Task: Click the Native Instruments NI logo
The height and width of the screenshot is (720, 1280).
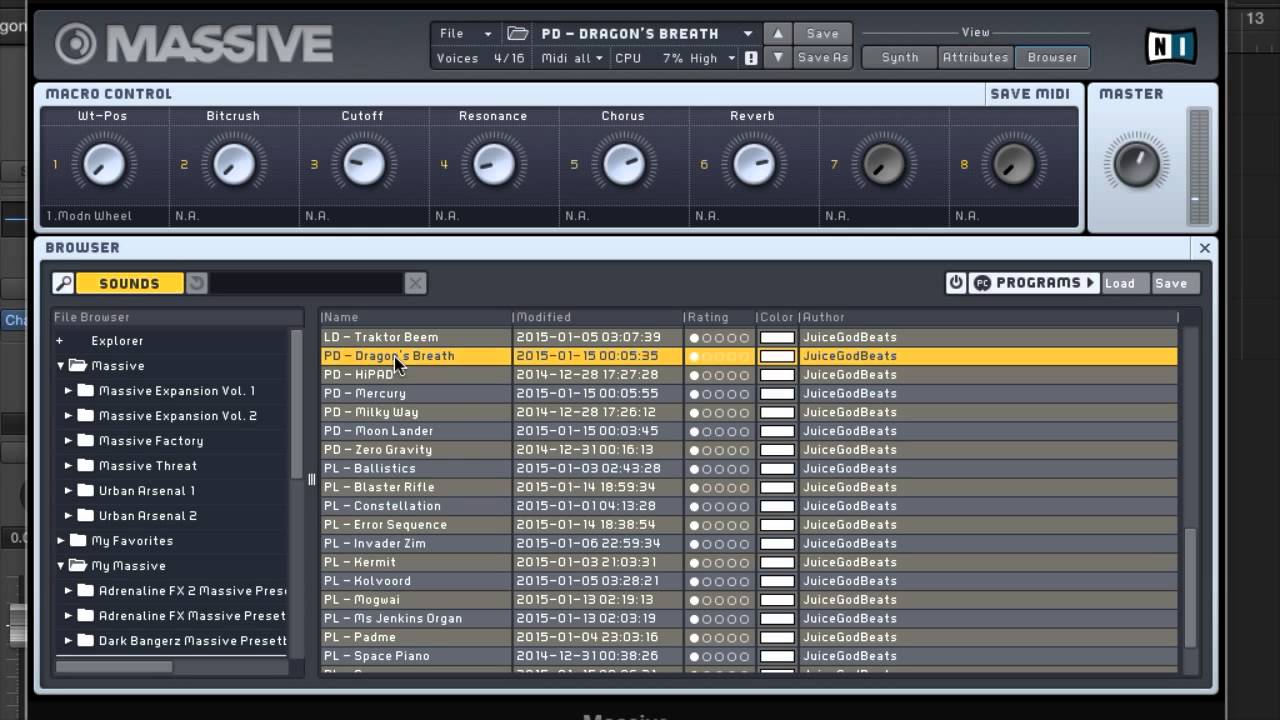Action: click(x=1170, y=46)
